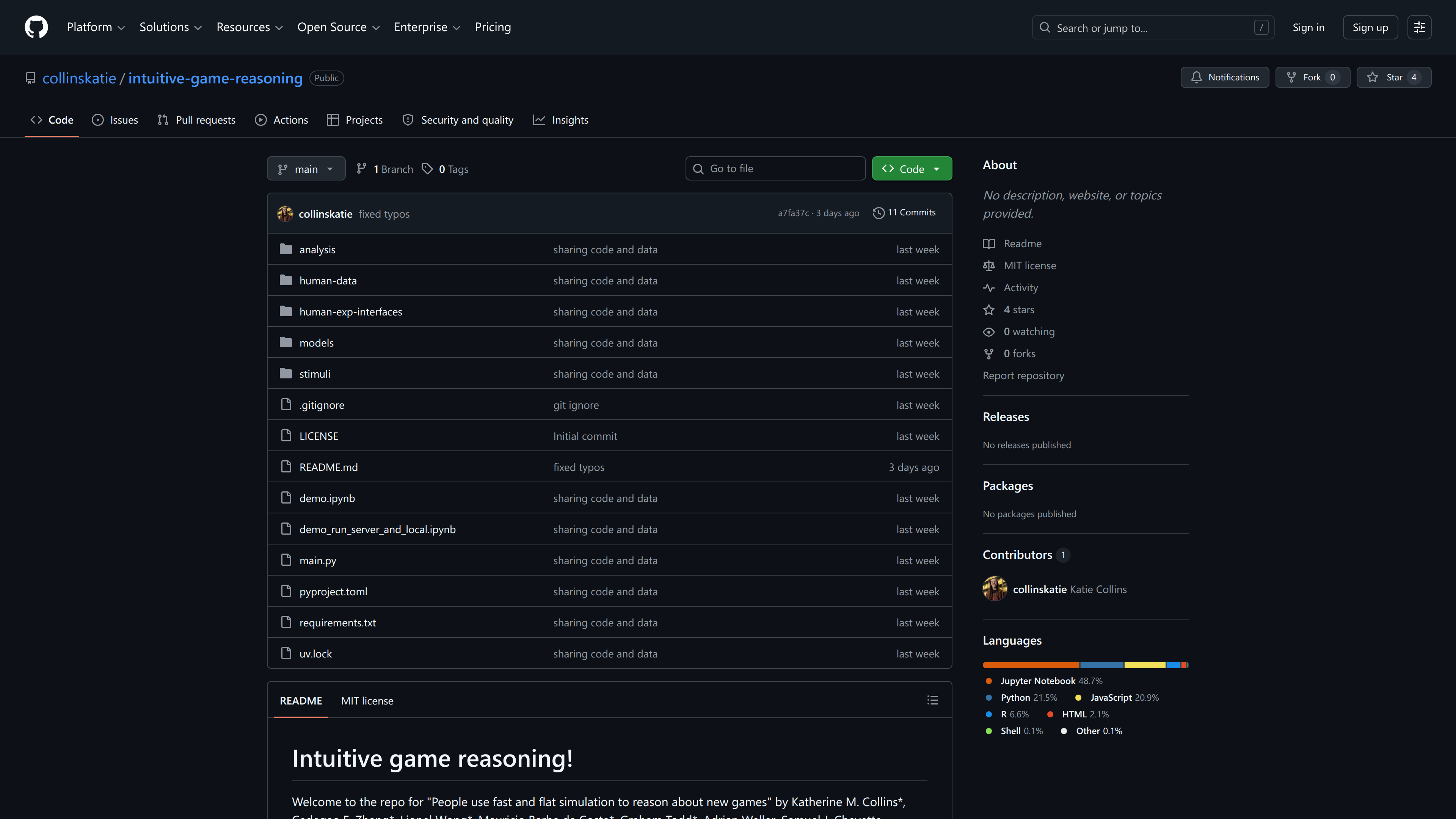Image resolution: width=1456 pixels, height=819 pixels.
Task: Switch to the Projects tab
Action: [x=355, y=120]
